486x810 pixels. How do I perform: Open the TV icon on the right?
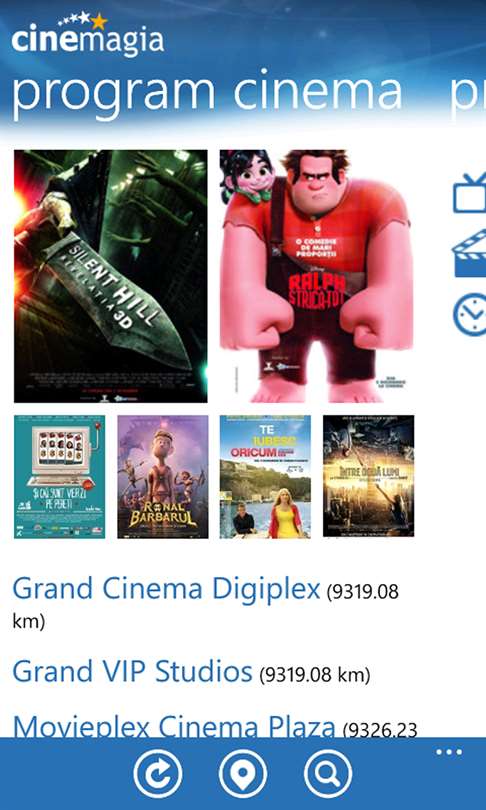pyautogui.click(x=469, y=193)
